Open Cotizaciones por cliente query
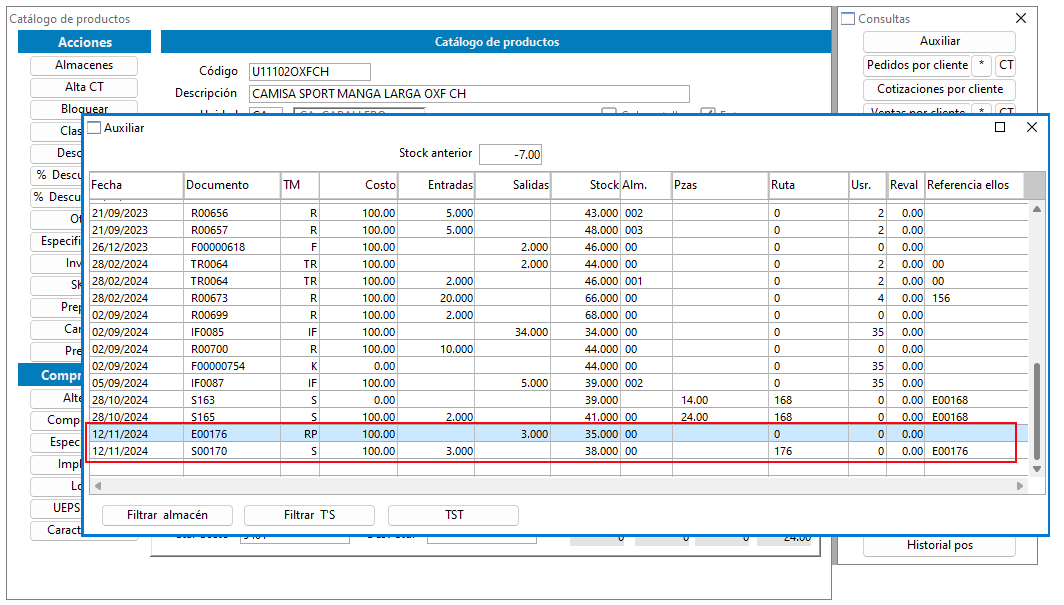Viewport: 1064px width, 605px height. click(x=939, y=89)
